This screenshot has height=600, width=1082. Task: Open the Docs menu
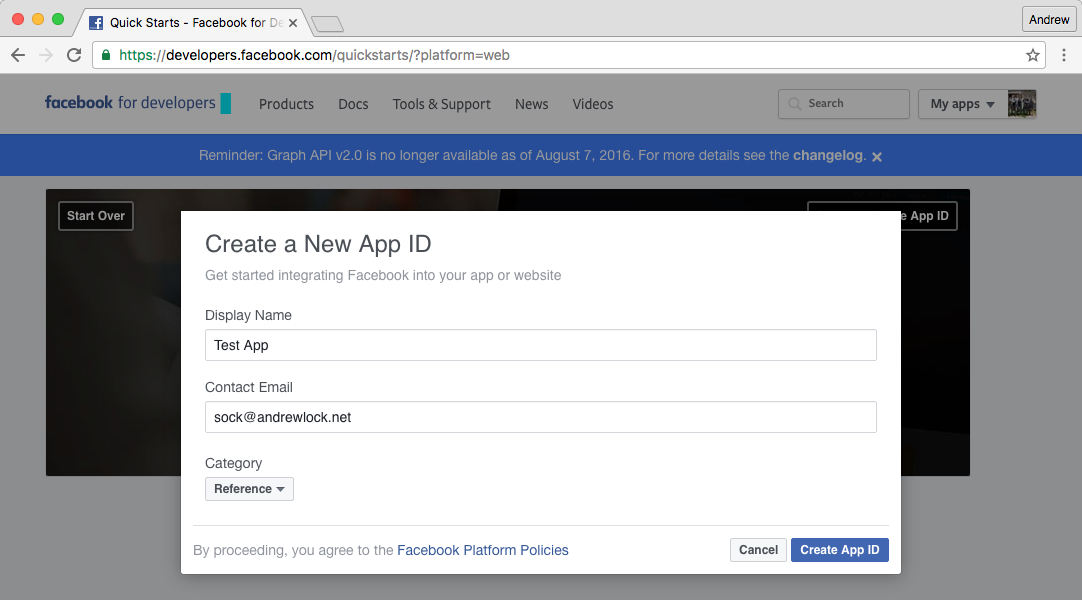click(x=353, y=104)
